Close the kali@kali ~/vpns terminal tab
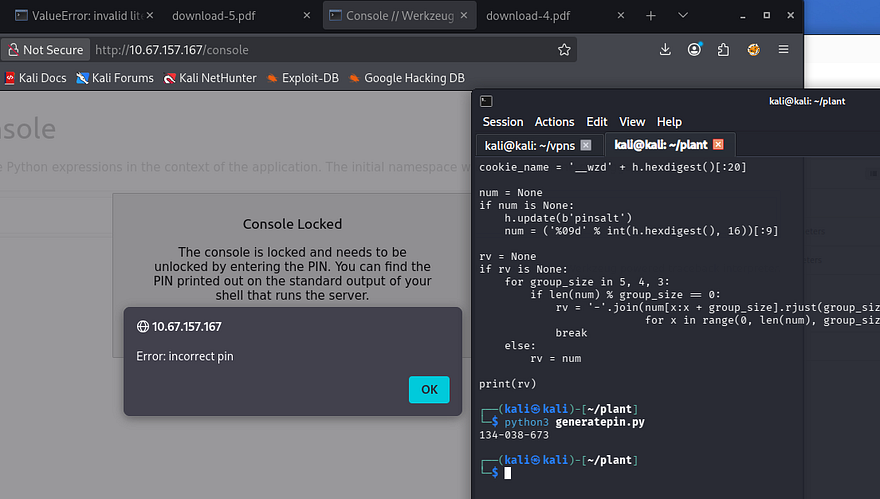This screenshot has width=880, height=499. point(586,145)
